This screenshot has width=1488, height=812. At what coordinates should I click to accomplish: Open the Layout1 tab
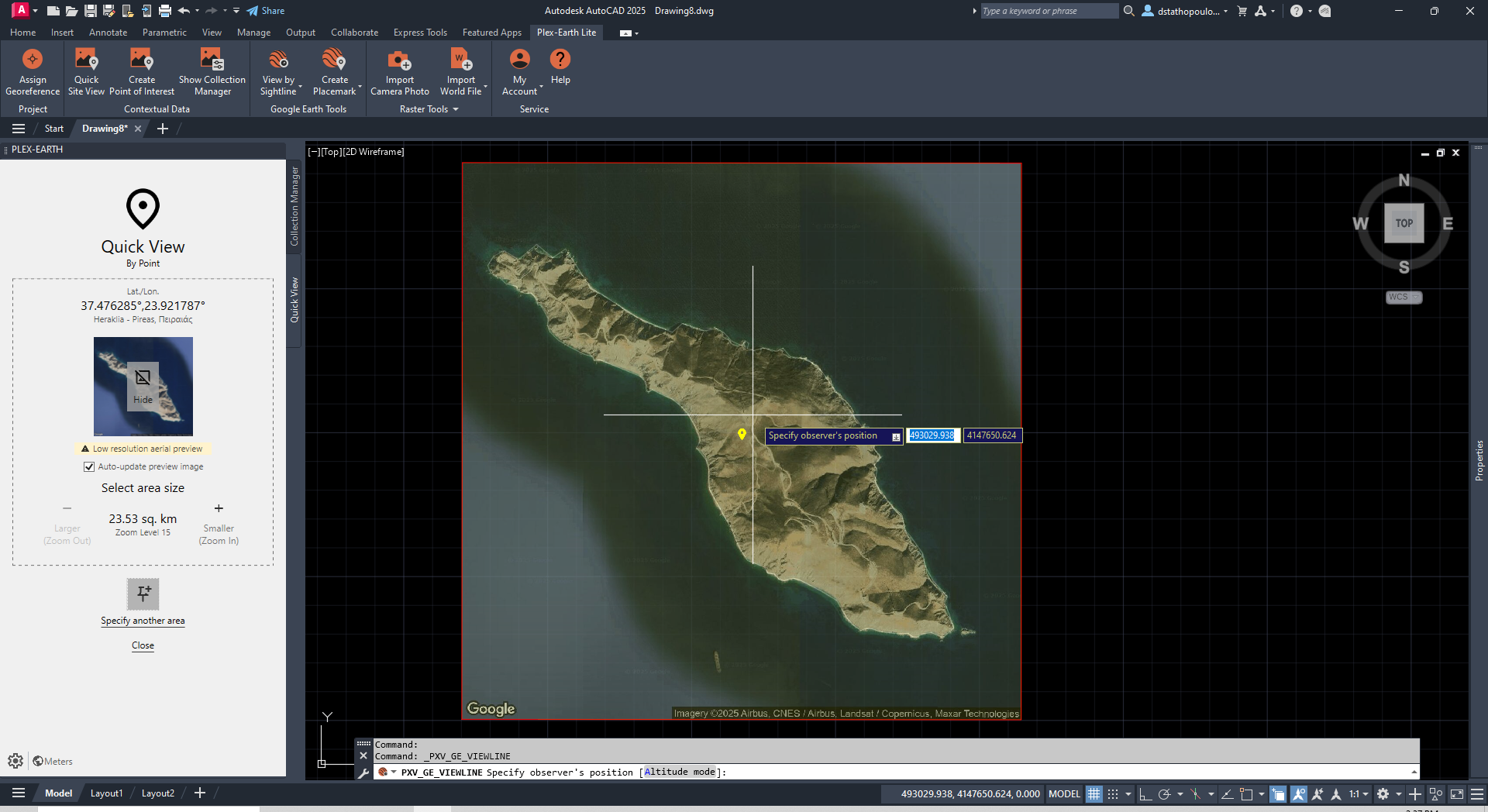click(106, 793)
